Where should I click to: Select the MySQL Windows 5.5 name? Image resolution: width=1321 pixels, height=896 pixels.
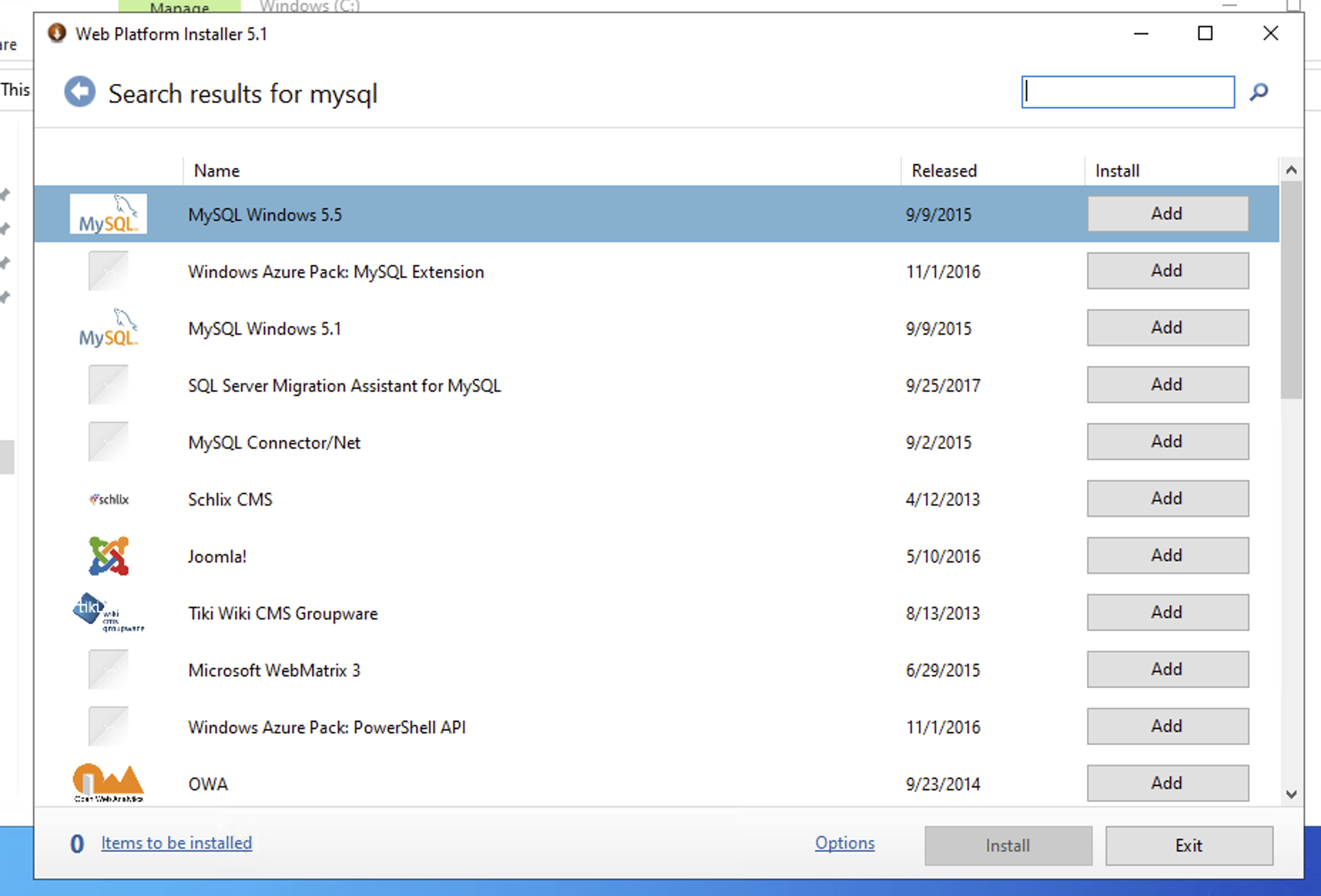click(x=265, y=214)
